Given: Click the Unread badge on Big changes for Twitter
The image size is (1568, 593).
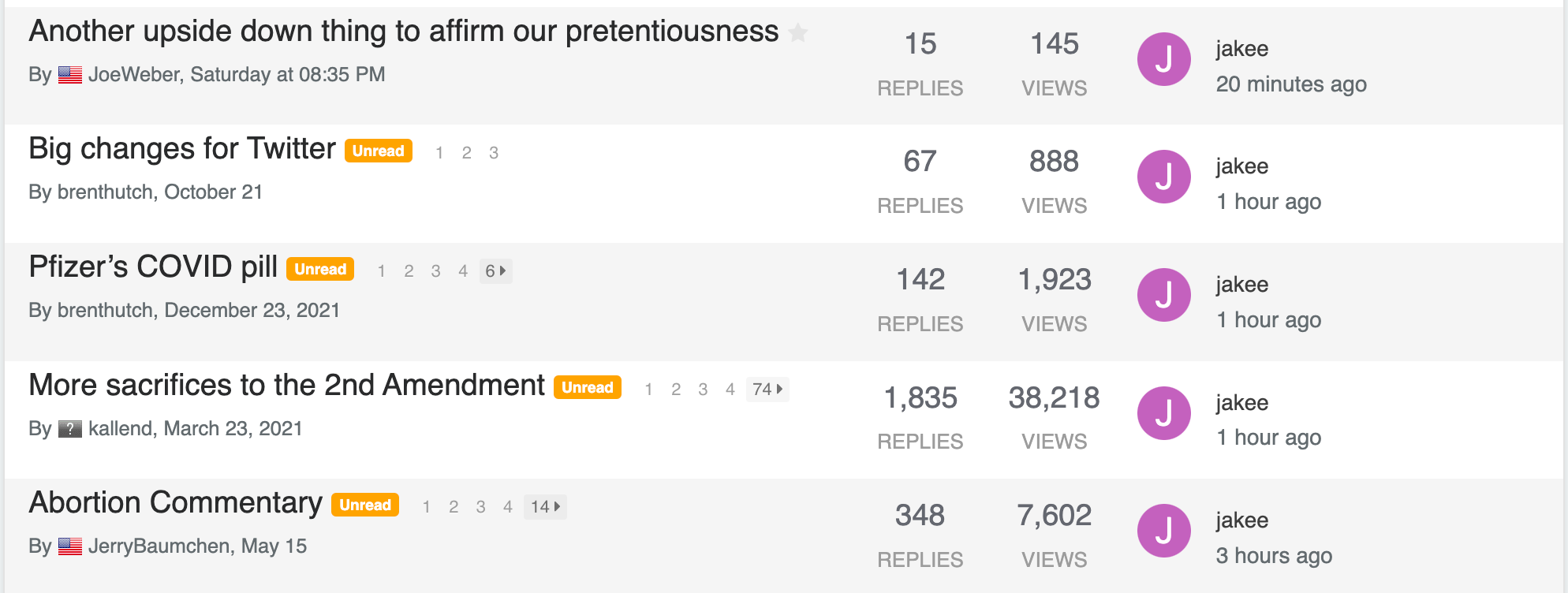Looking at the screenshot, I should tap(379, 151).
